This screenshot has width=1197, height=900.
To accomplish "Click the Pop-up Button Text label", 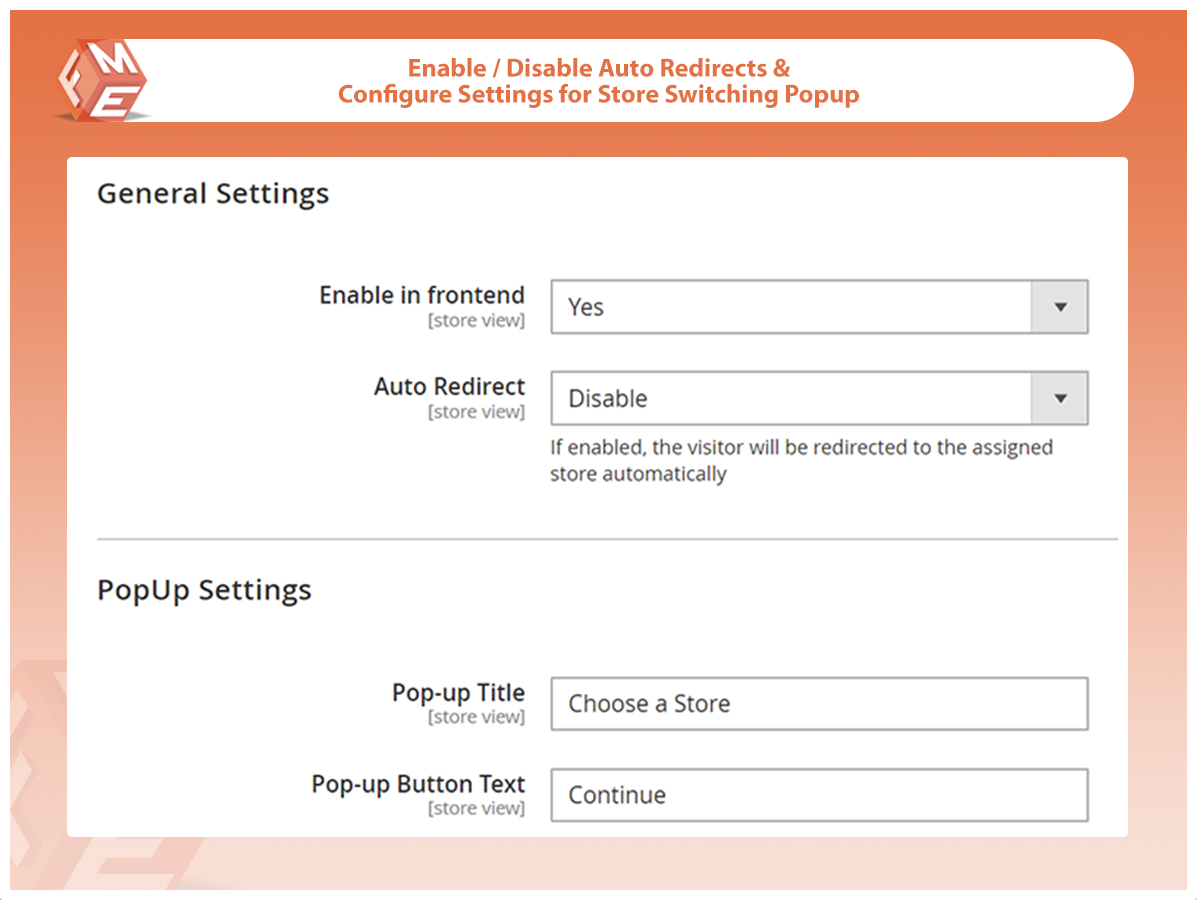I will [418, 783].
